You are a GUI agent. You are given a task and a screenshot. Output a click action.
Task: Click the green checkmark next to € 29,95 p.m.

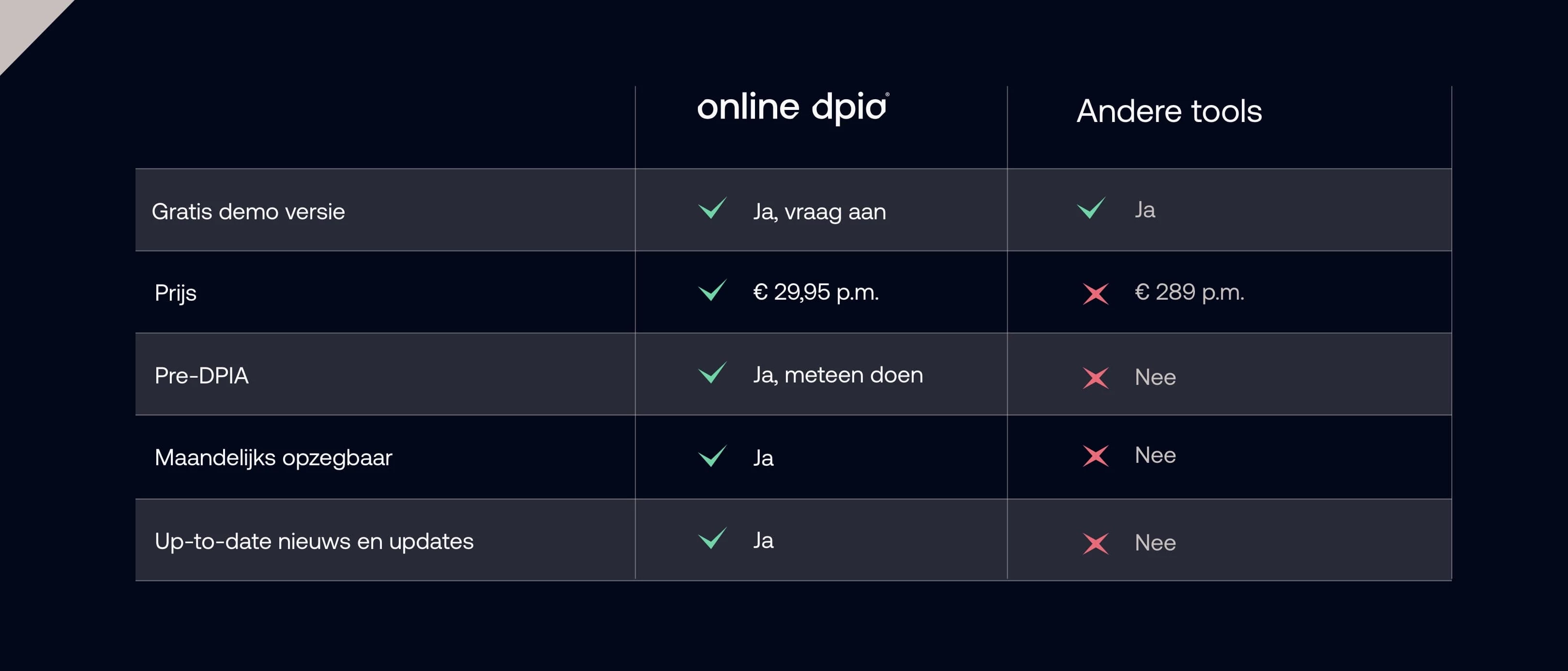(x=712, y=290)
